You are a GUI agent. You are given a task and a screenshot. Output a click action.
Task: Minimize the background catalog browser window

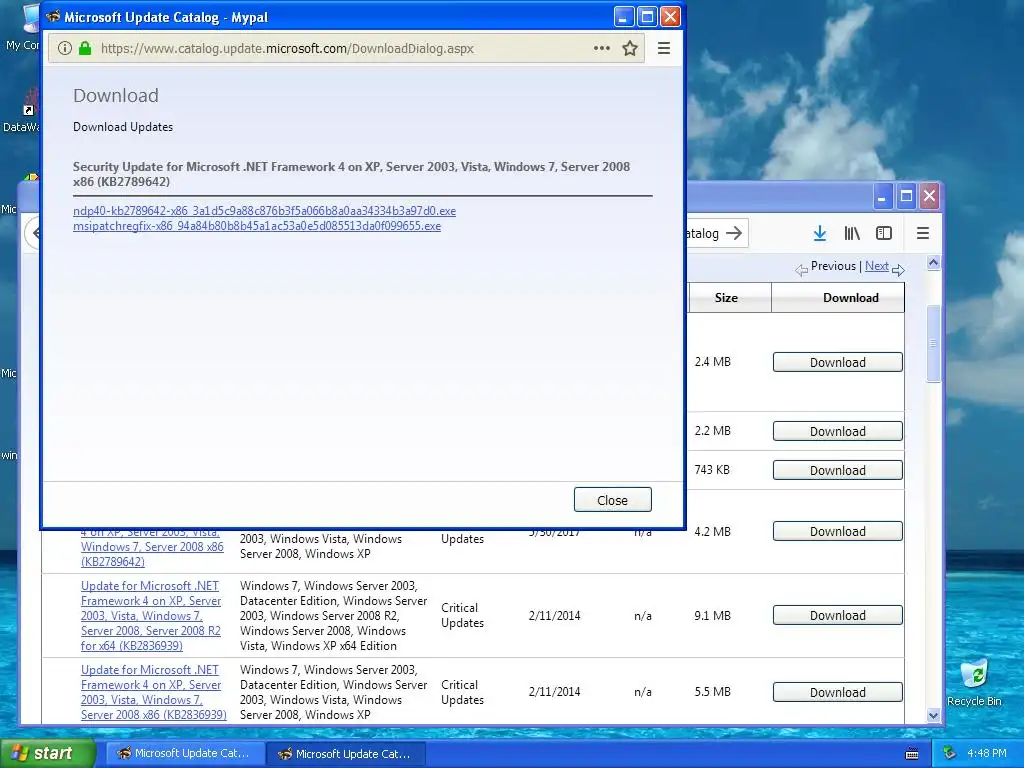(882, 196)
